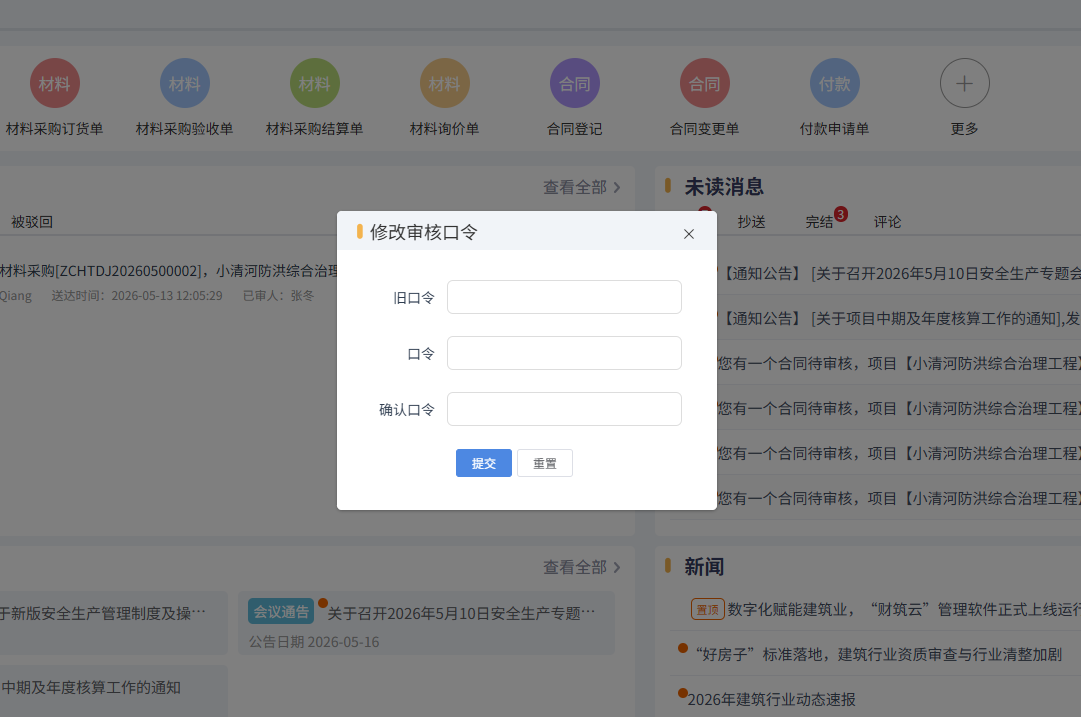The image size is (1081, 717).
Task: Open the 材料采购订货单 red icon
Action: click(54, 83)
